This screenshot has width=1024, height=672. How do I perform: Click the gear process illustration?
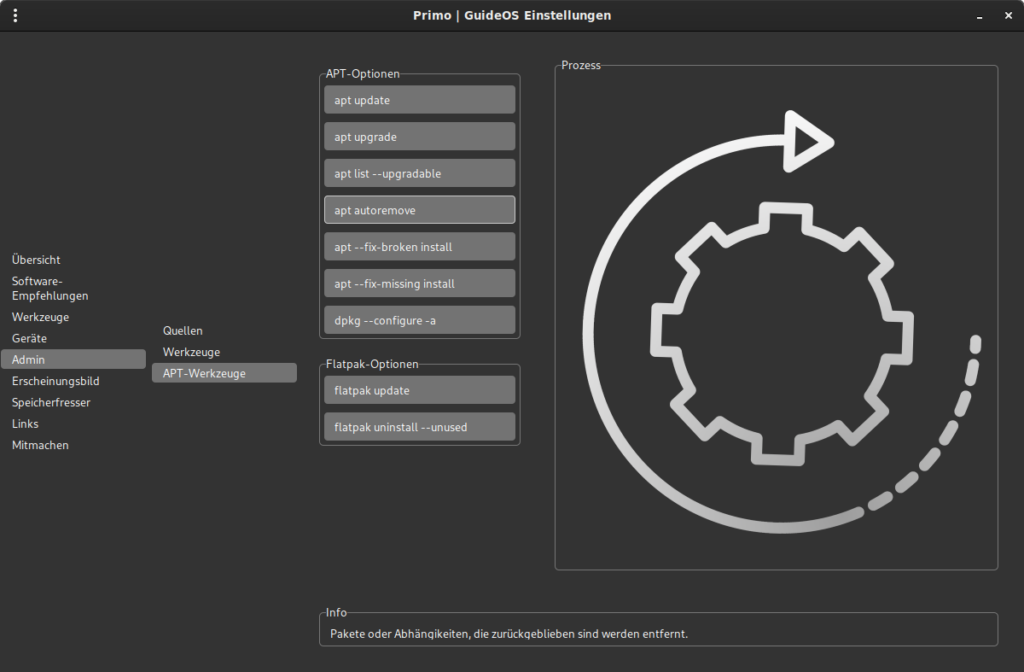[781, 332]
